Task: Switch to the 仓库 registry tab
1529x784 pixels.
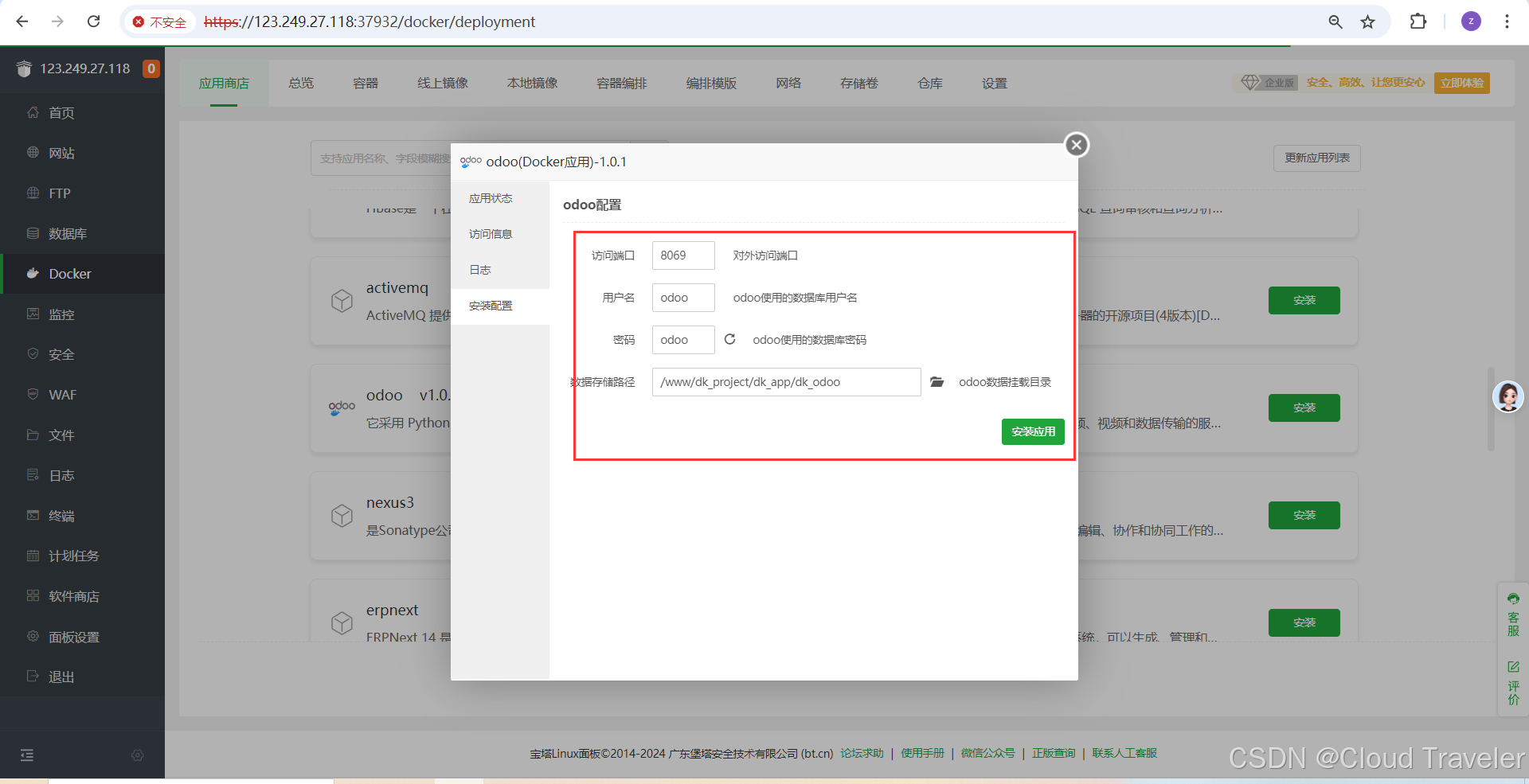Action: [930, 83]
